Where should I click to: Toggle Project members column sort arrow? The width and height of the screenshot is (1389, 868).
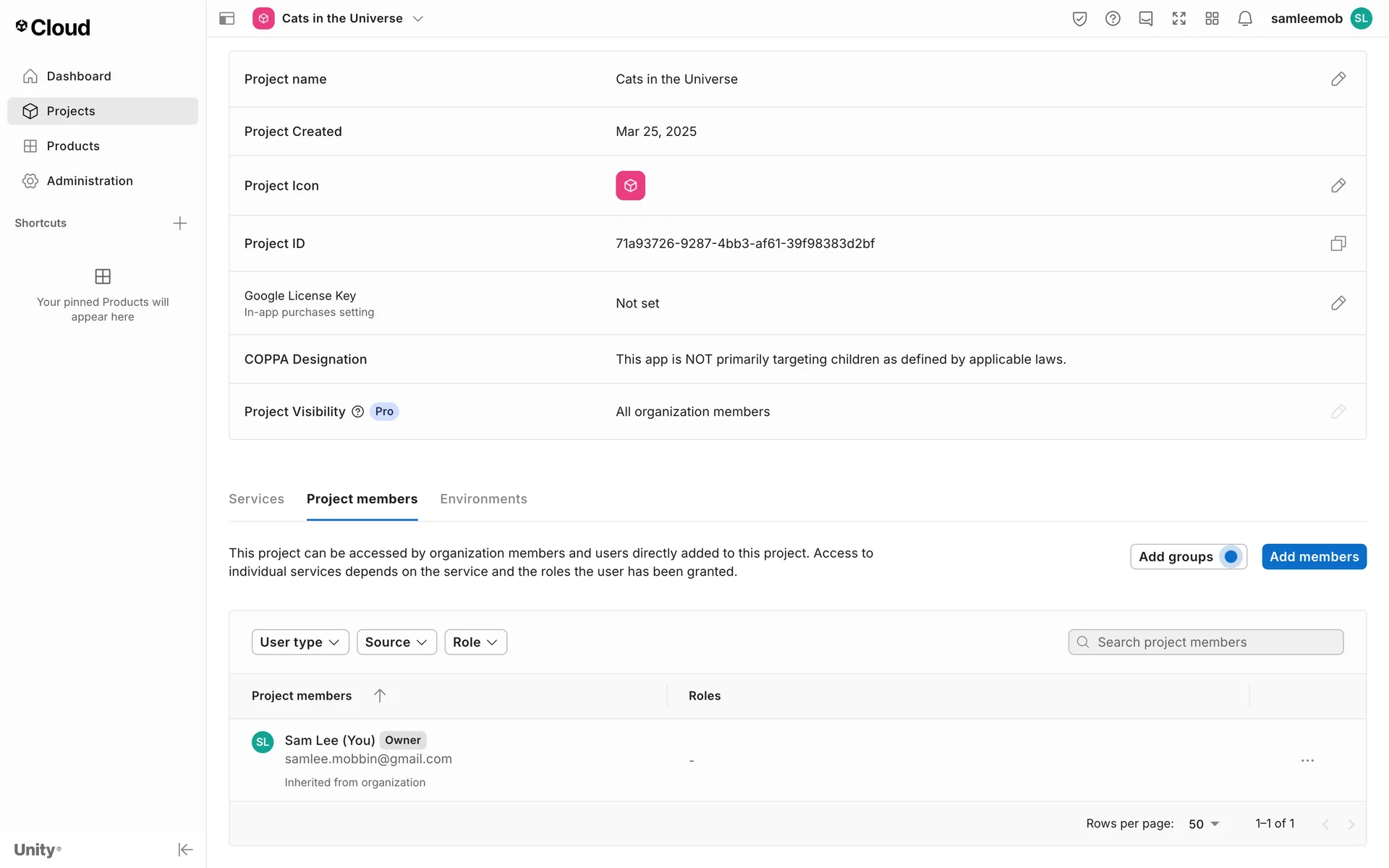[380, 696]
